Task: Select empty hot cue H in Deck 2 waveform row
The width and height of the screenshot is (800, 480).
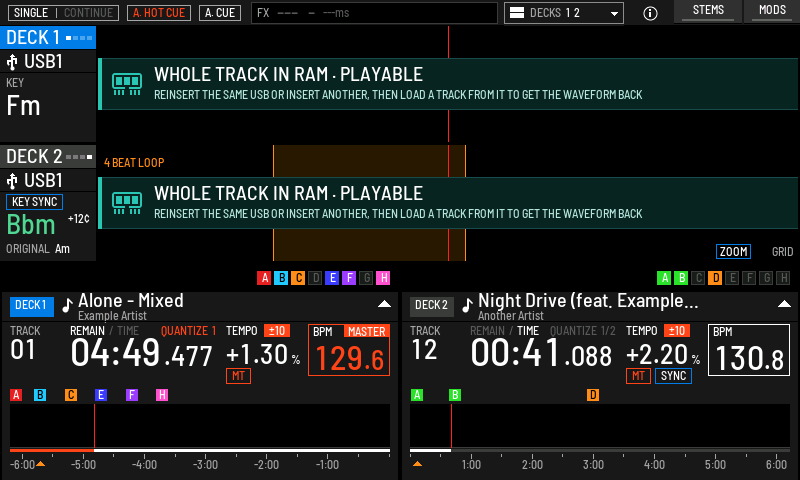Action: [783, 278]
